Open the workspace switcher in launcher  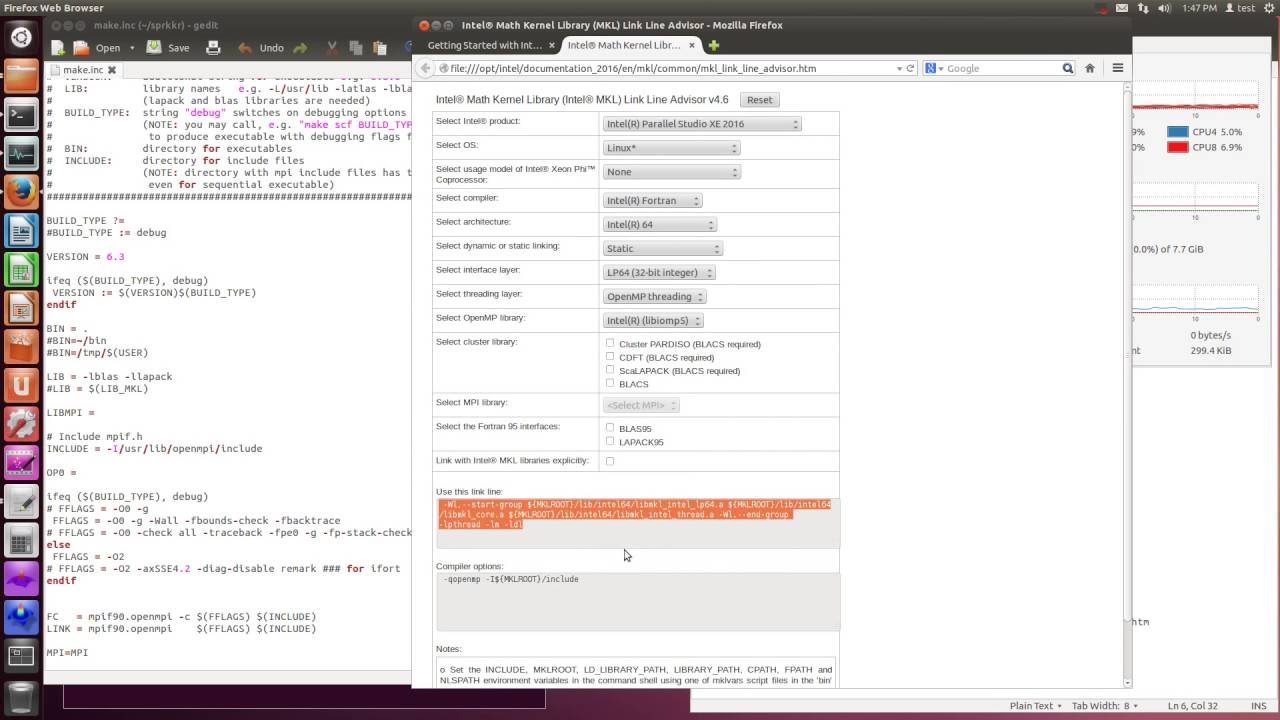pos(21,655)
